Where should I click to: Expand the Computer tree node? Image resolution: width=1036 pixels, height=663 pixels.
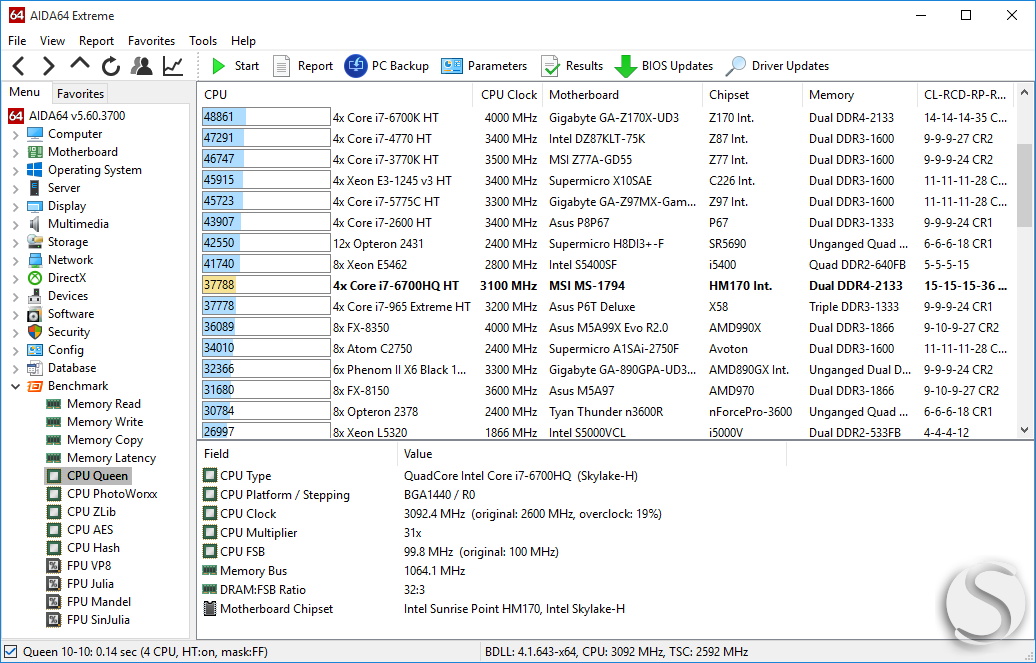(15, 134)
